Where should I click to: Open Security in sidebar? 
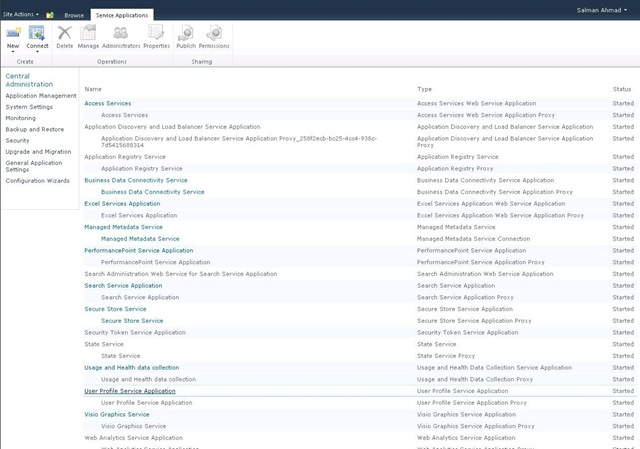tap(17, 140)
